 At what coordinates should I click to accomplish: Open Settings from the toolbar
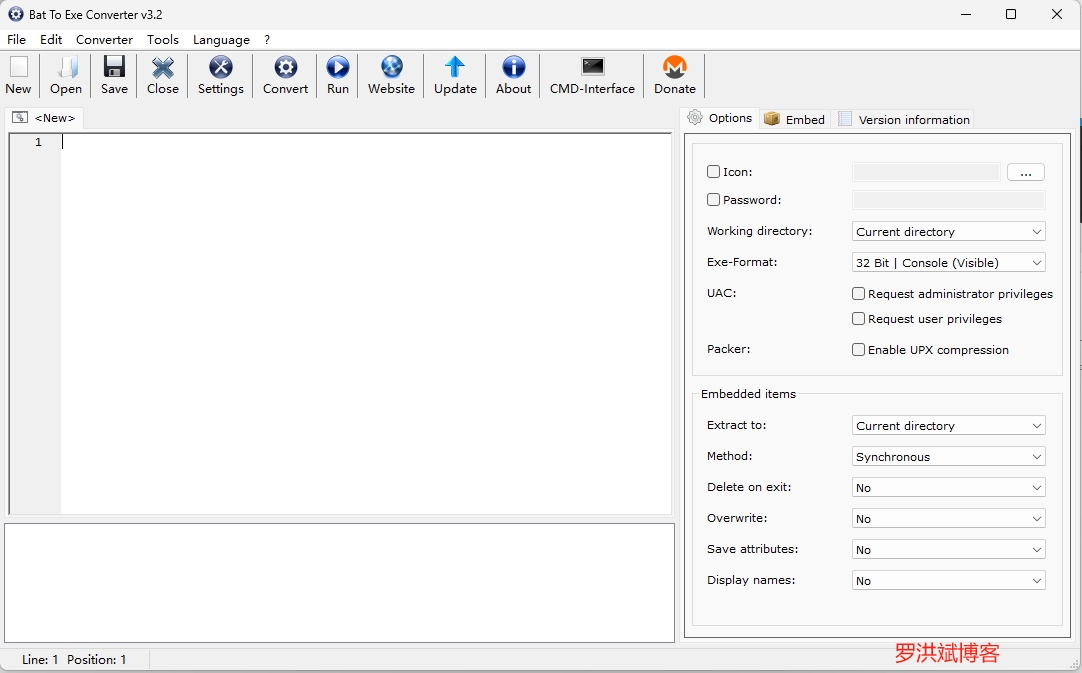[221, 67]
